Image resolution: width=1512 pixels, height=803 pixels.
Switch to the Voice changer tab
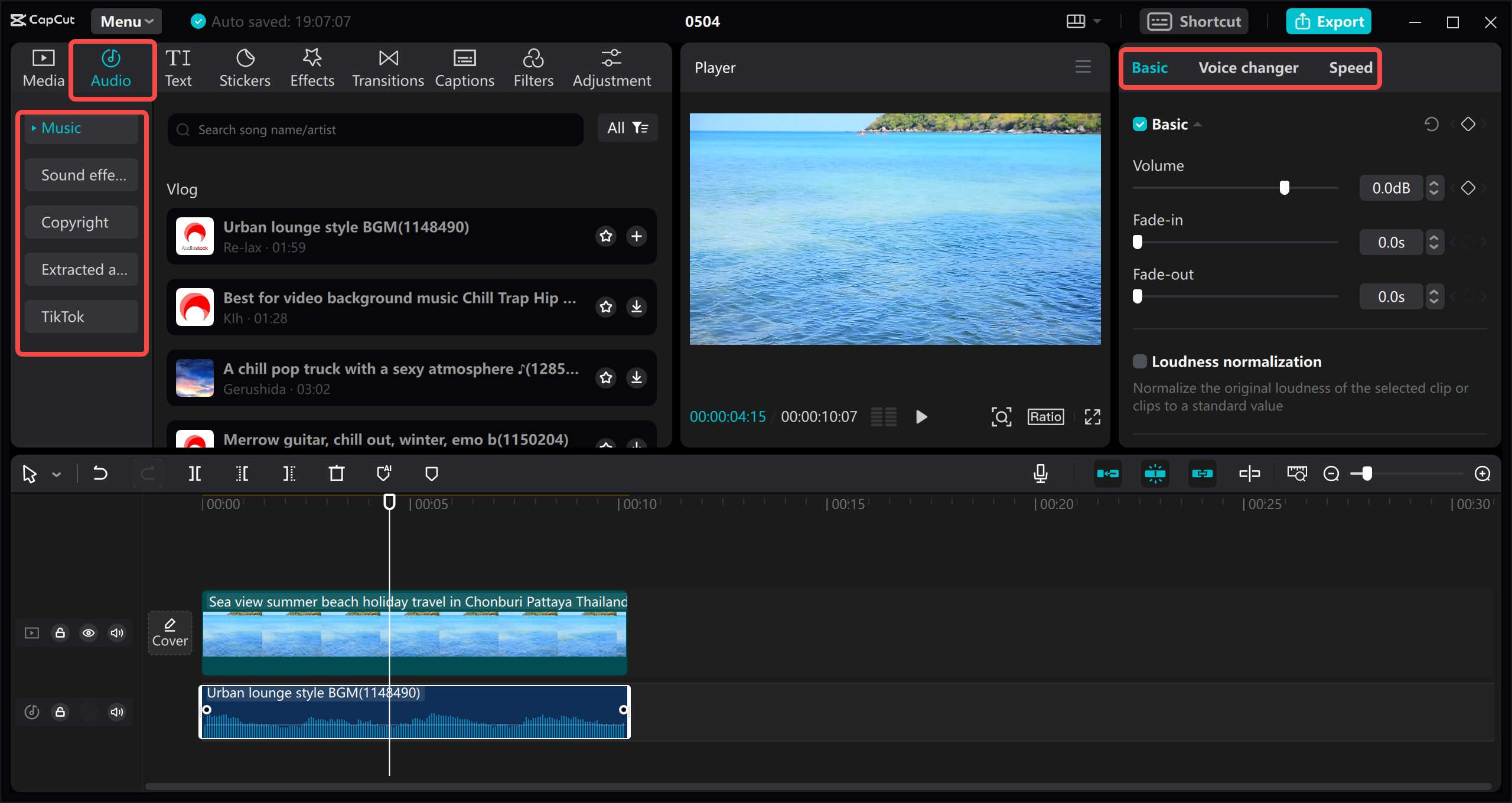pos(1249,67)
